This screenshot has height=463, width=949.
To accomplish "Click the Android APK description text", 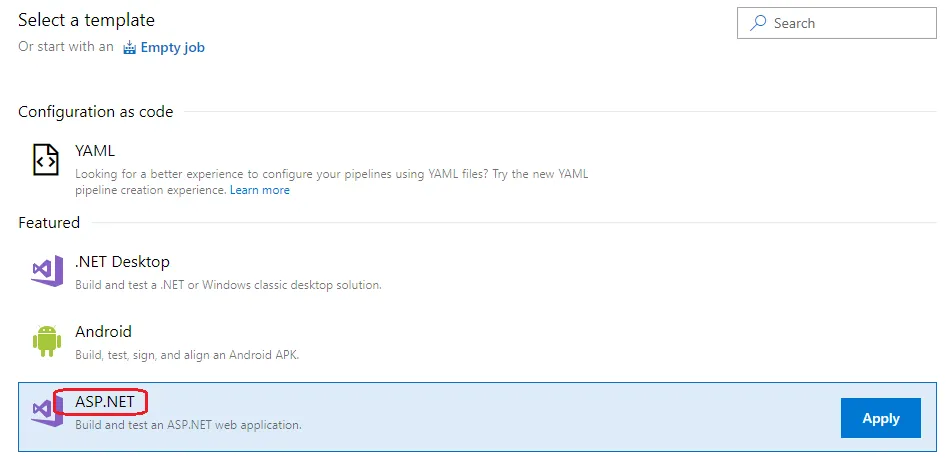I will coord(187,355).
